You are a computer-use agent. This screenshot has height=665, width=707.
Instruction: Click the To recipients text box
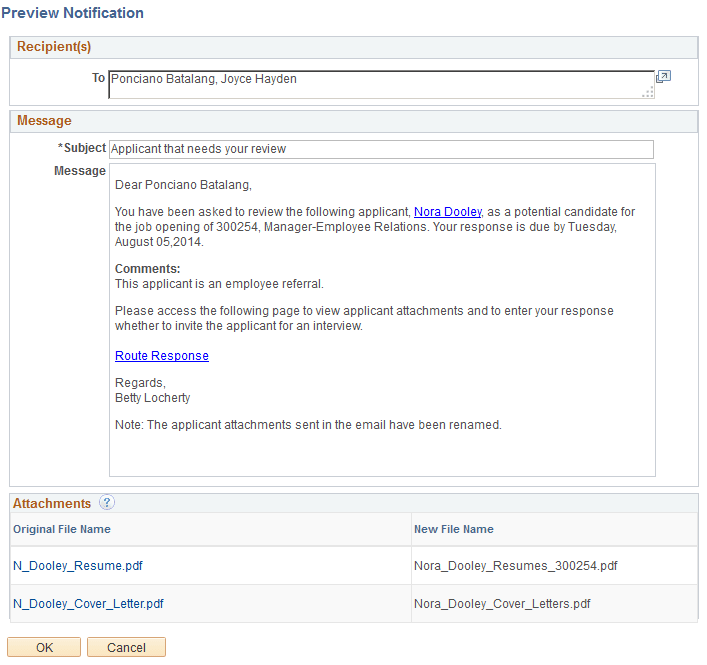pyautogui.click(x=381, y=84)
